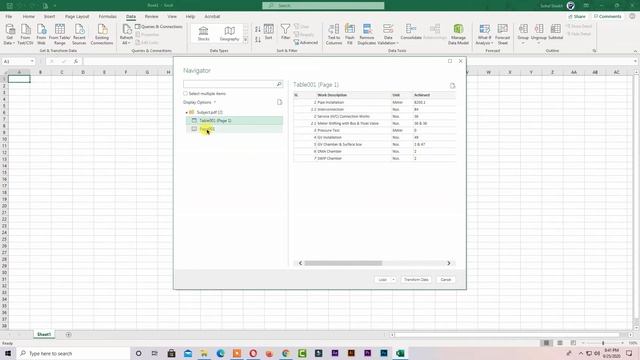Click the preview refresh icon near Table001 title
Screen dimensions: 640x360
coord(452,86)
